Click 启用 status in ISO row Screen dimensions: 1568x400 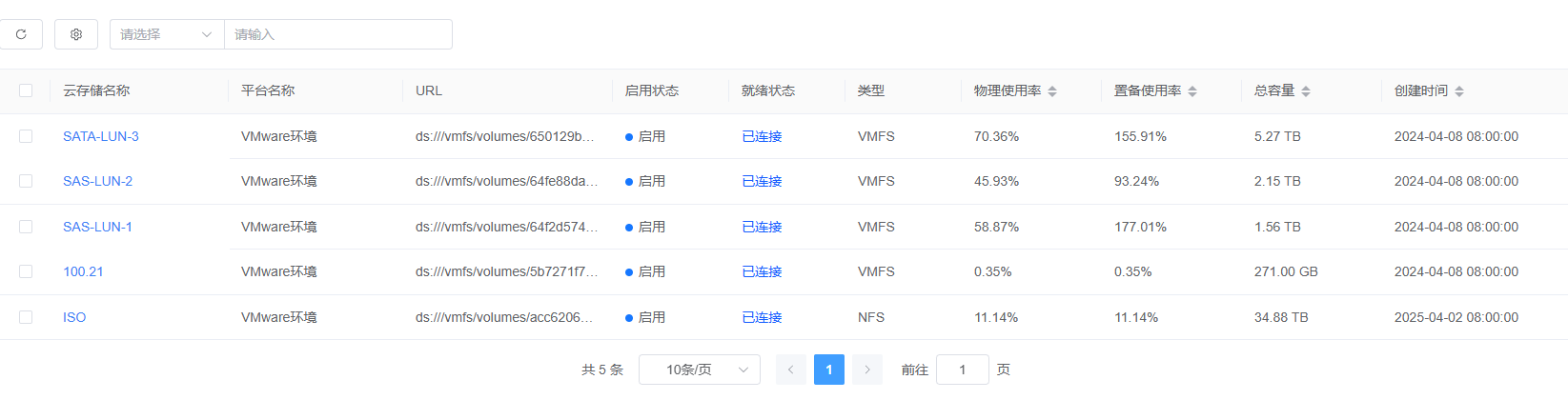[645, 317]
